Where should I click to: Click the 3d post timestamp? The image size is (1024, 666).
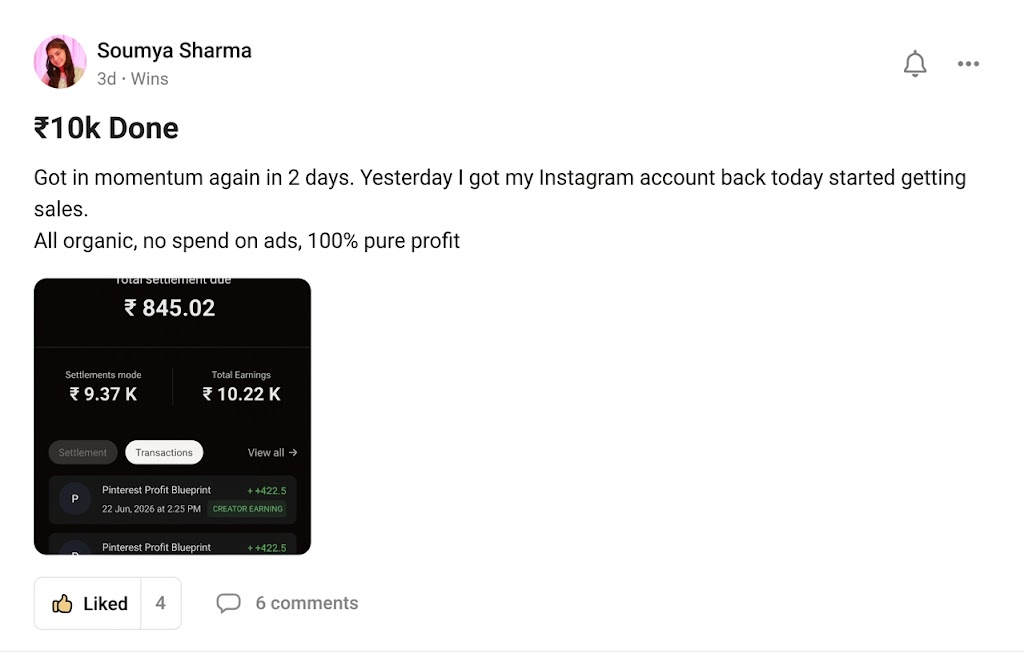coord(106,78)
